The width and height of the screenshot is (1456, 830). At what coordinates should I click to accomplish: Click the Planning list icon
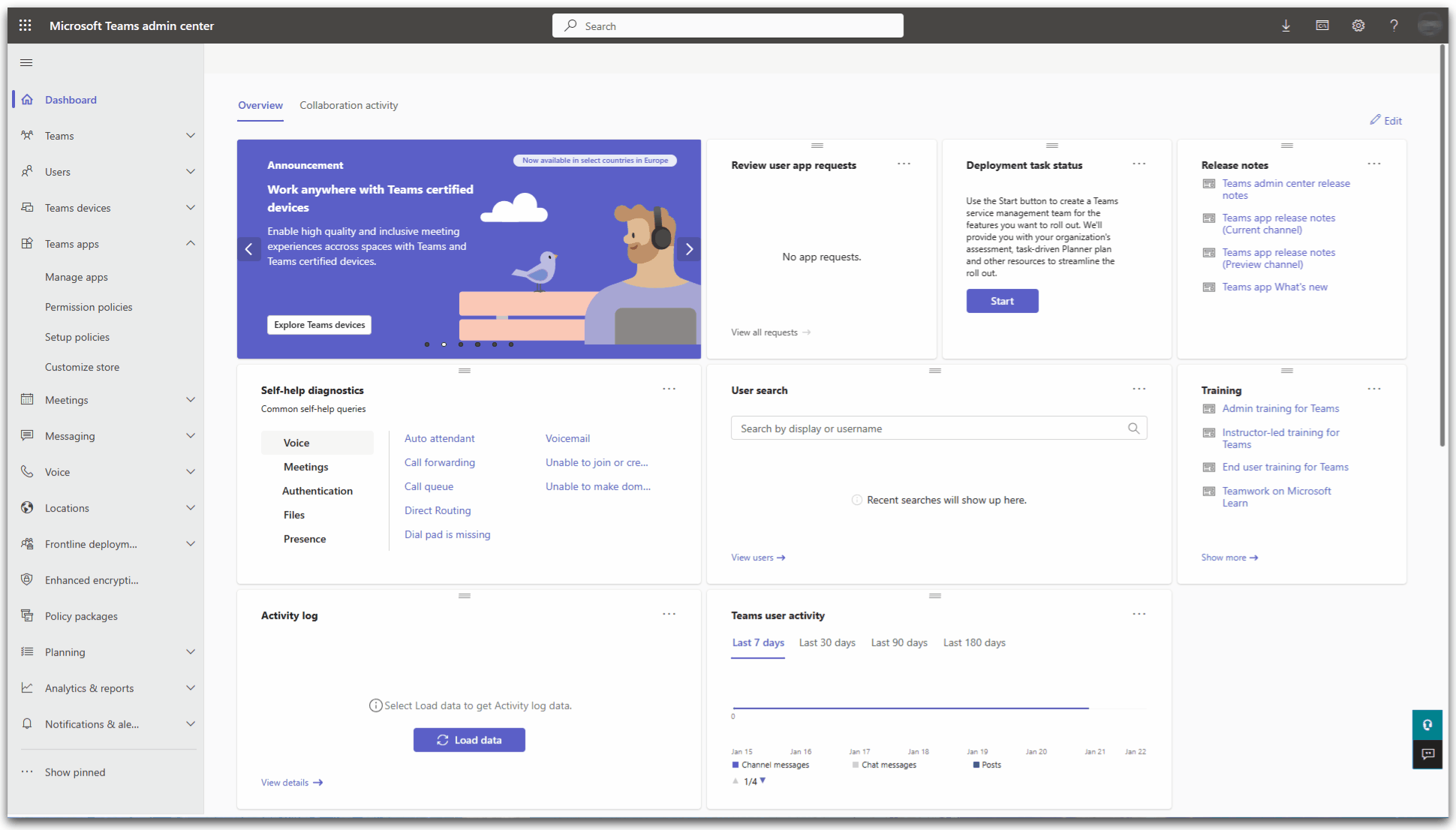(x=27, y=652)
